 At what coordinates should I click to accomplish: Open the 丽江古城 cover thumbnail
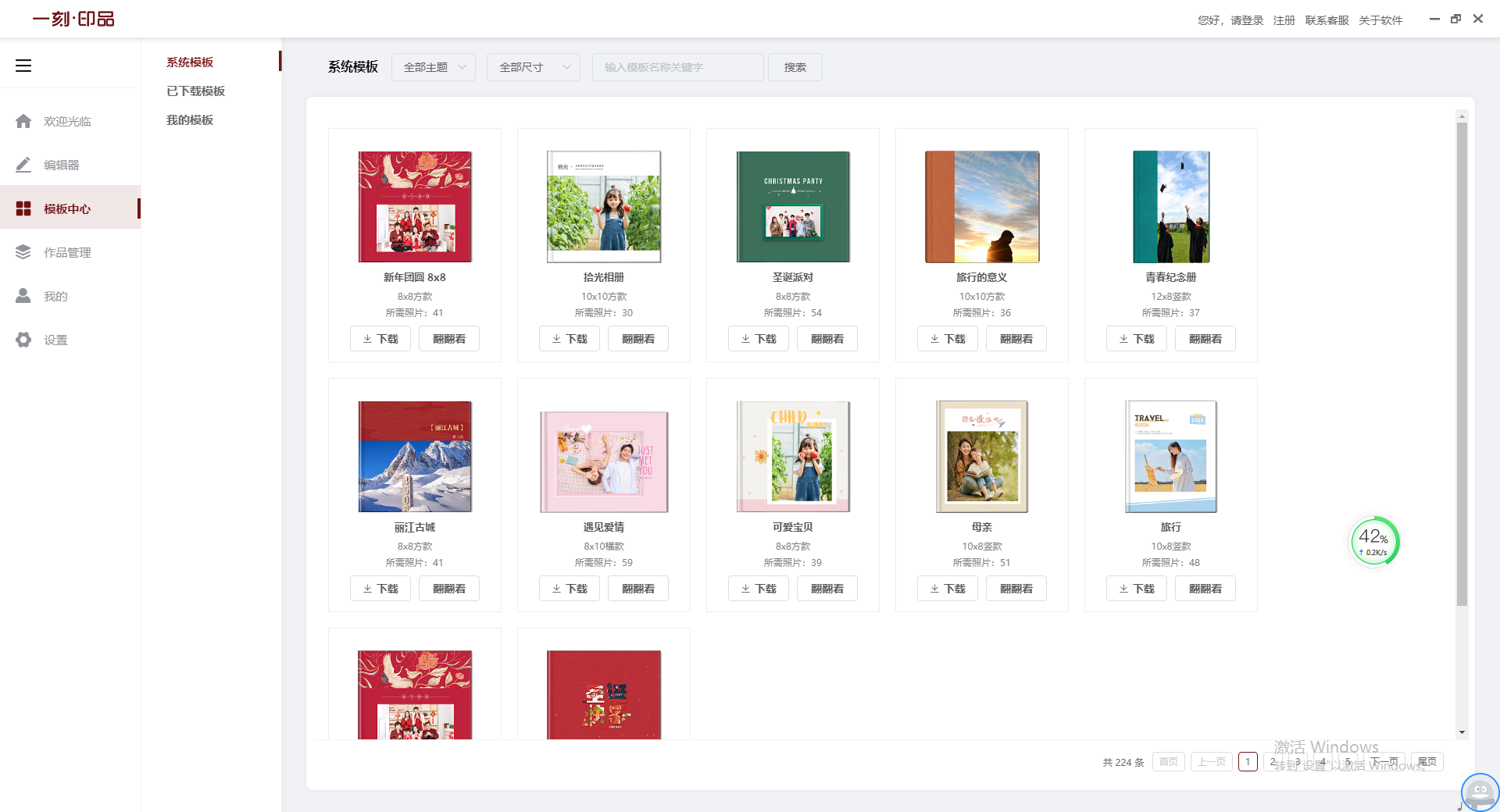click(415, 457)
